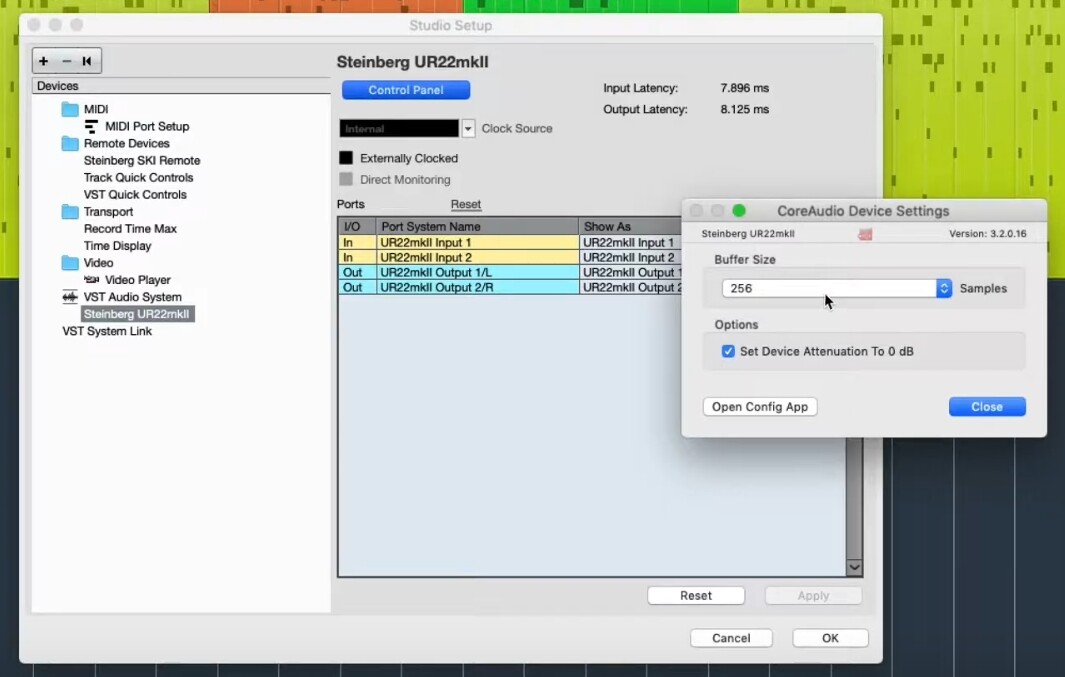The height and width of the screenshot is (677, 1065).
Task: Select the UR22mkII Input 1 port row
Action: point(509,242)
